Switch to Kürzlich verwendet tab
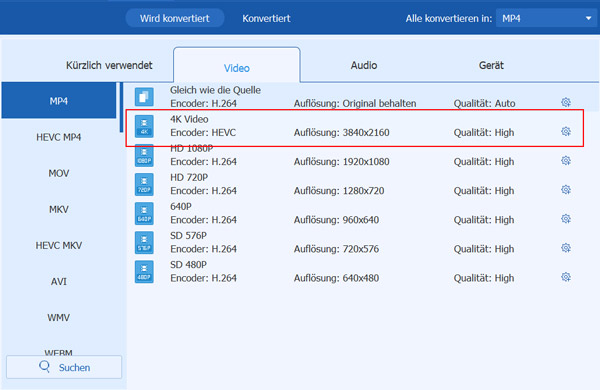Viewport: 600px width, 390px height. pyautogui.click(x=109, y=65)
